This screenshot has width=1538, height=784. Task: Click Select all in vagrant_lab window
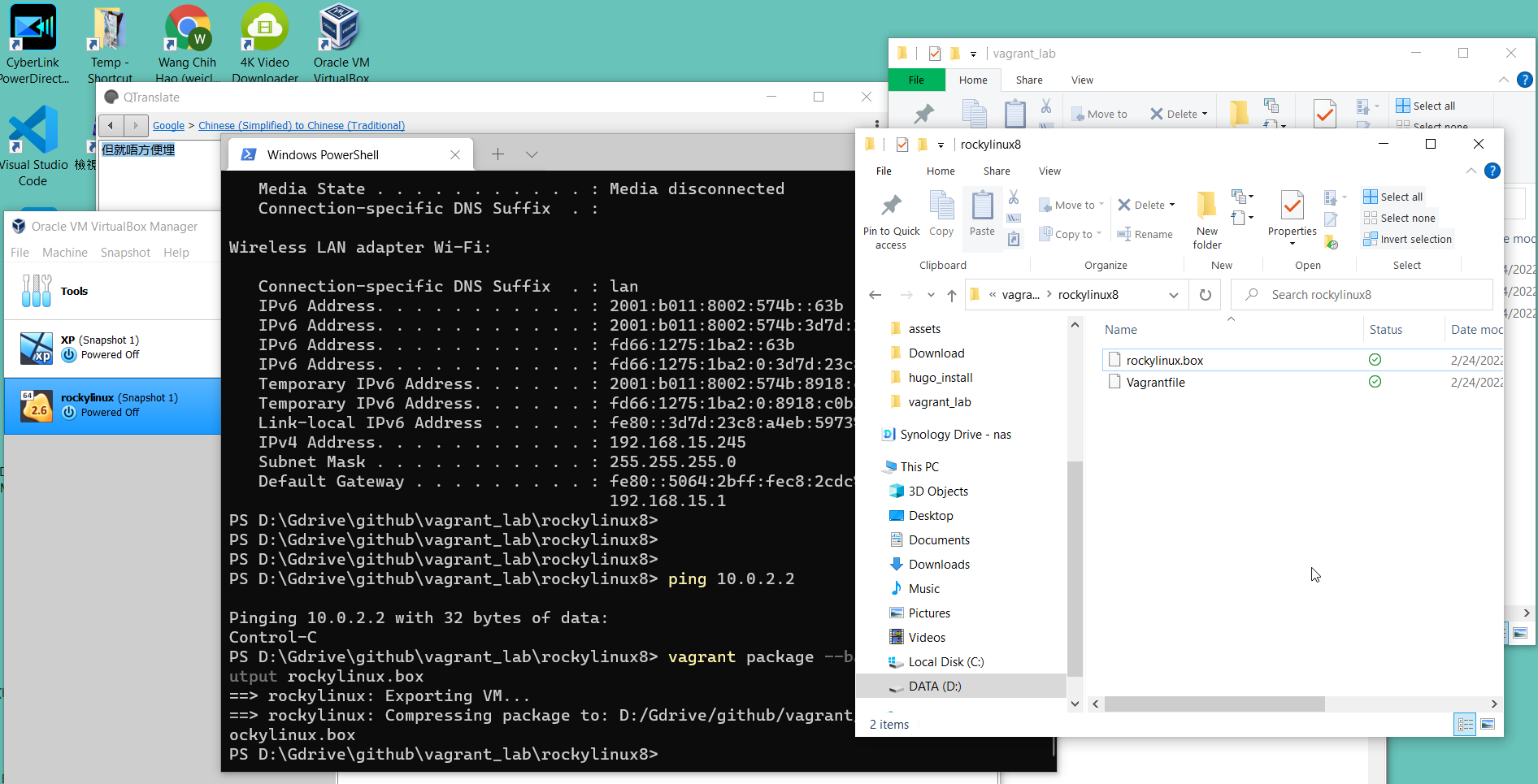[1426, 106]
